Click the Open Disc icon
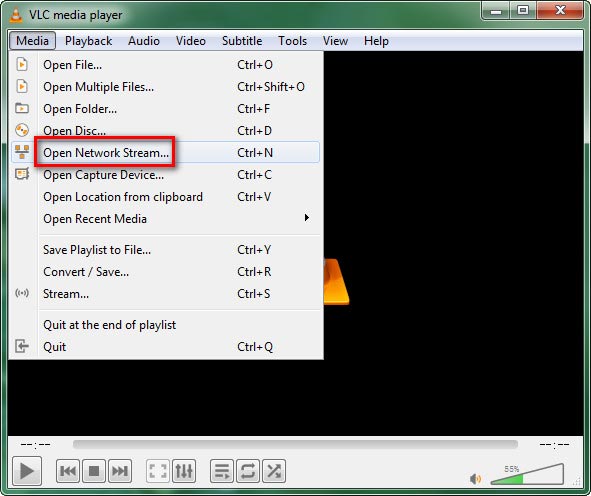This screenshot has height=496, width=591. (x=22, y=130)
